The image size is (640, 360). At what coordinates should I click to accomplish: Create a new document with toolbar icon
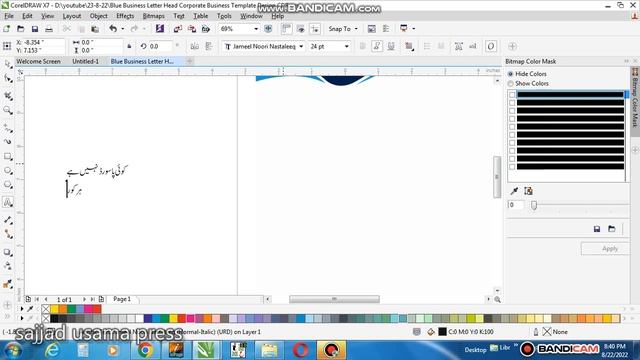coord(7,29)
